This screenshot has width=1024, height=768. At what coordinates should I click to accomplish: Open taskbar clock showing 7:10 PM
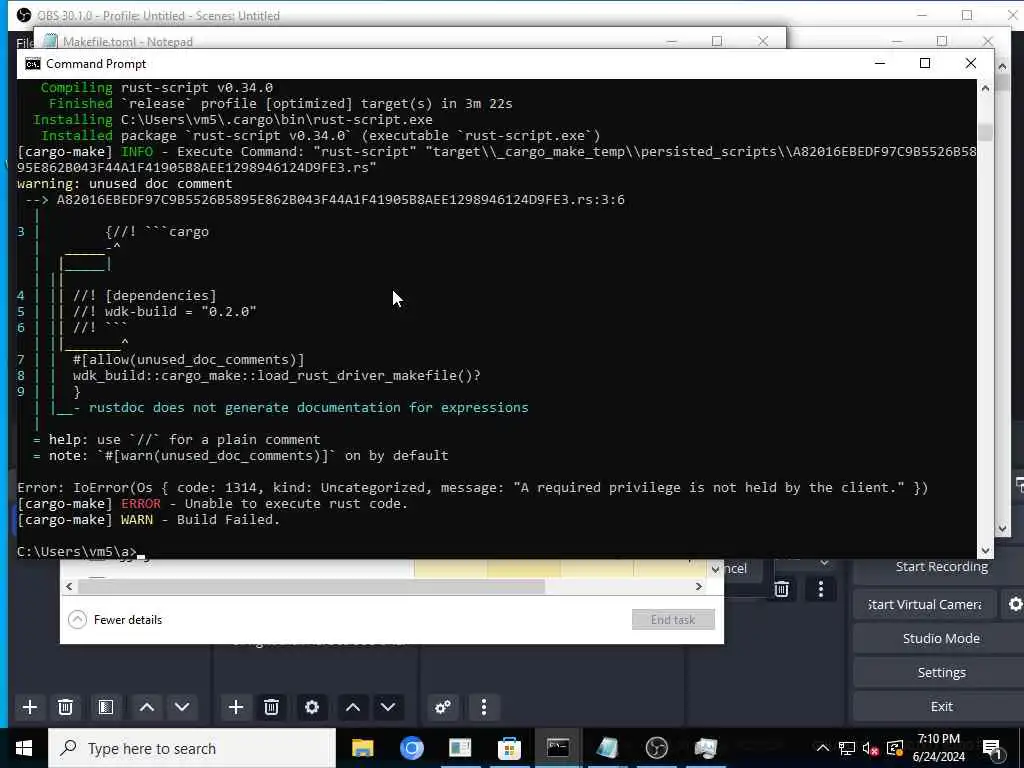click(938, 748)
